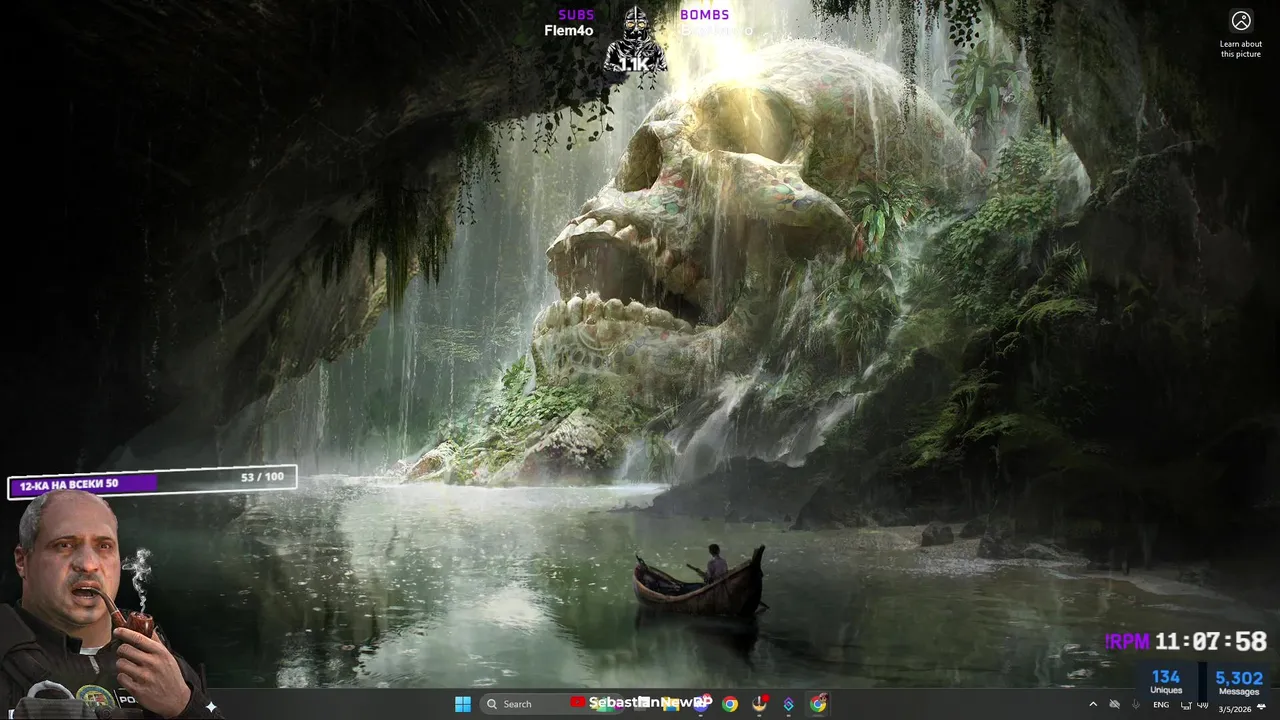Open the first Chrome taskbar icon
The width and height of the screenshot is (1280, 720).
pos(730,704)
